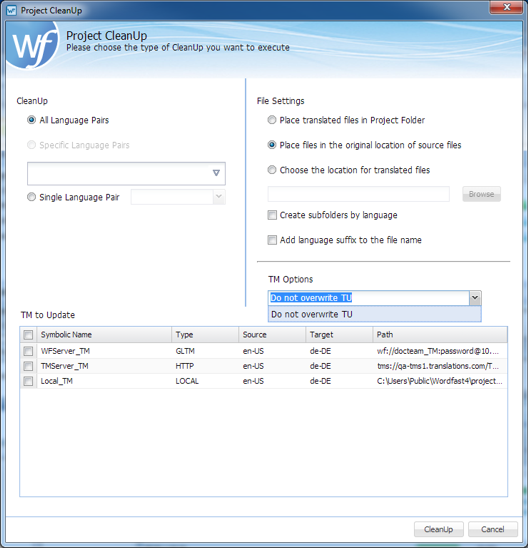This screenshot has height=548, width=528.
Task: Check the Local_TM row checkbox
Action: [x=28, y=381]
